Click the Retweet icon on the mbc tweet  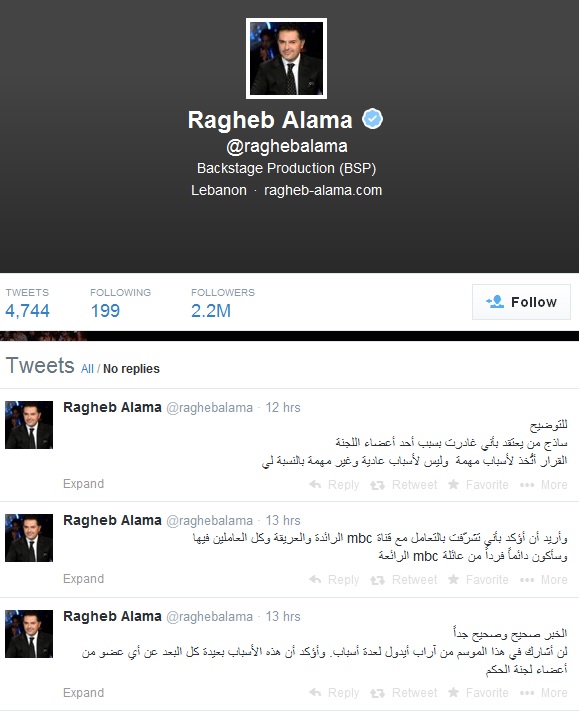click(377, 580)
